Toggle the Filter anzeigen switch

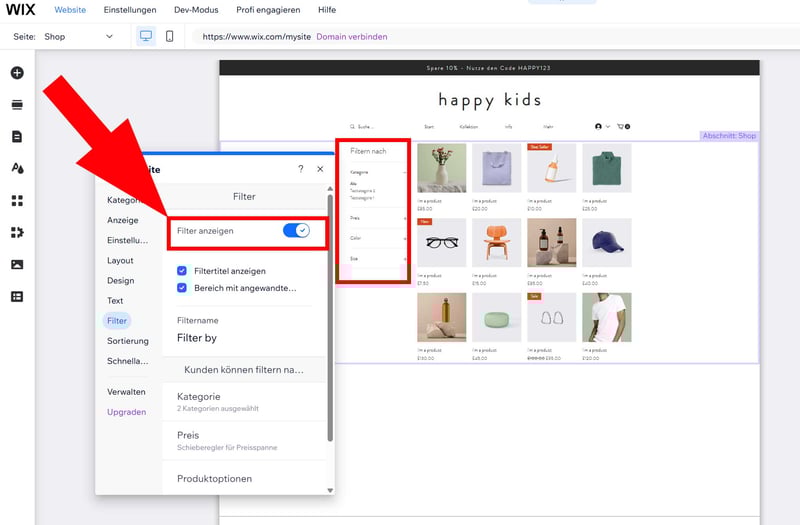296,231
